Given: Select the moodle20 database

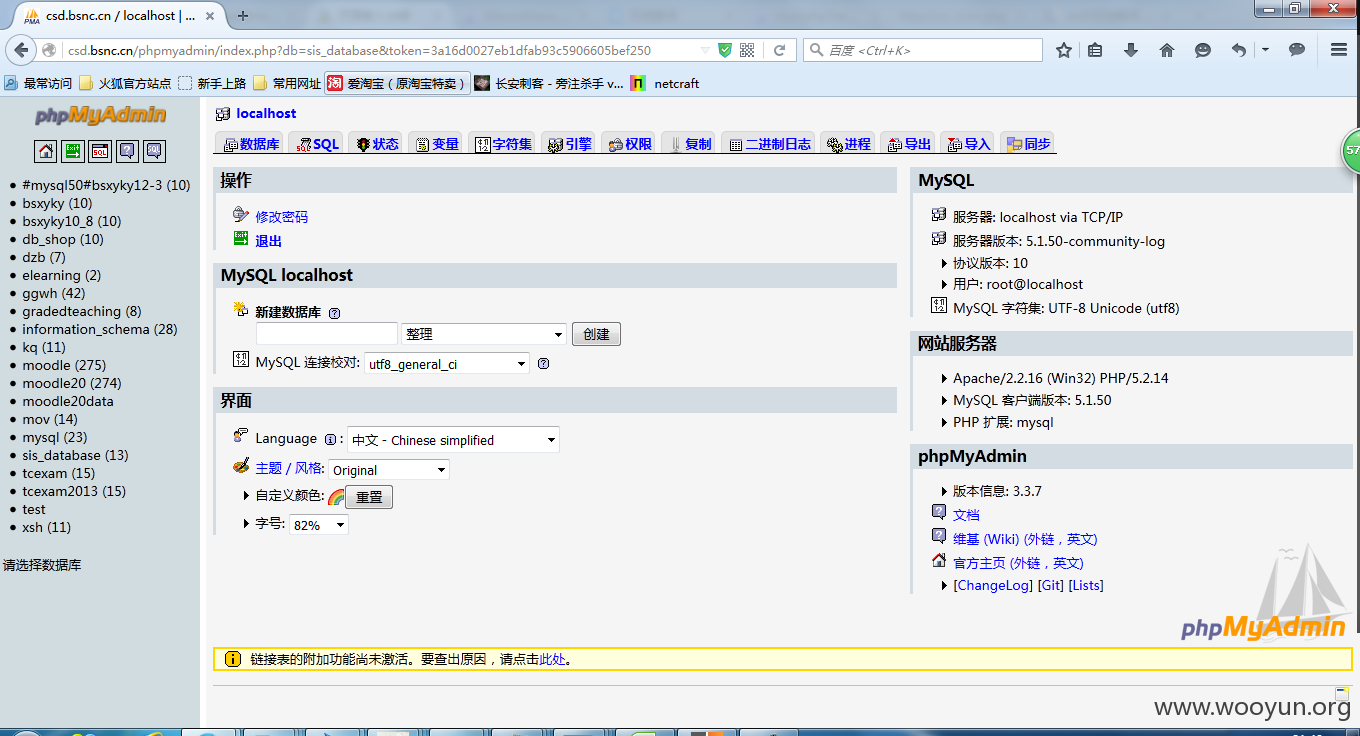Looking at the screenshot, I should pos(72,383).
